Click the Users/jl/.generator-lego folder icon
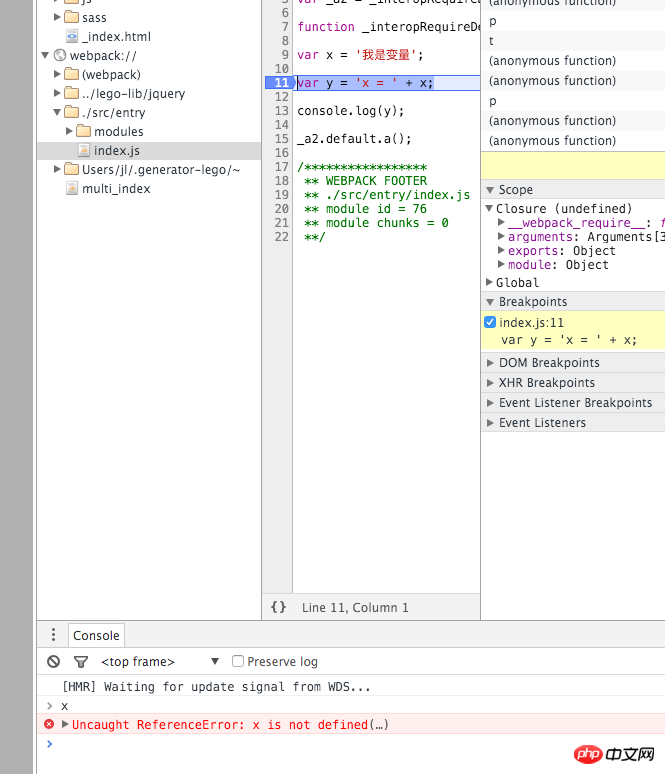Viewport: 665px width, 774px height. pyautogui.click(x=72, y=169)
